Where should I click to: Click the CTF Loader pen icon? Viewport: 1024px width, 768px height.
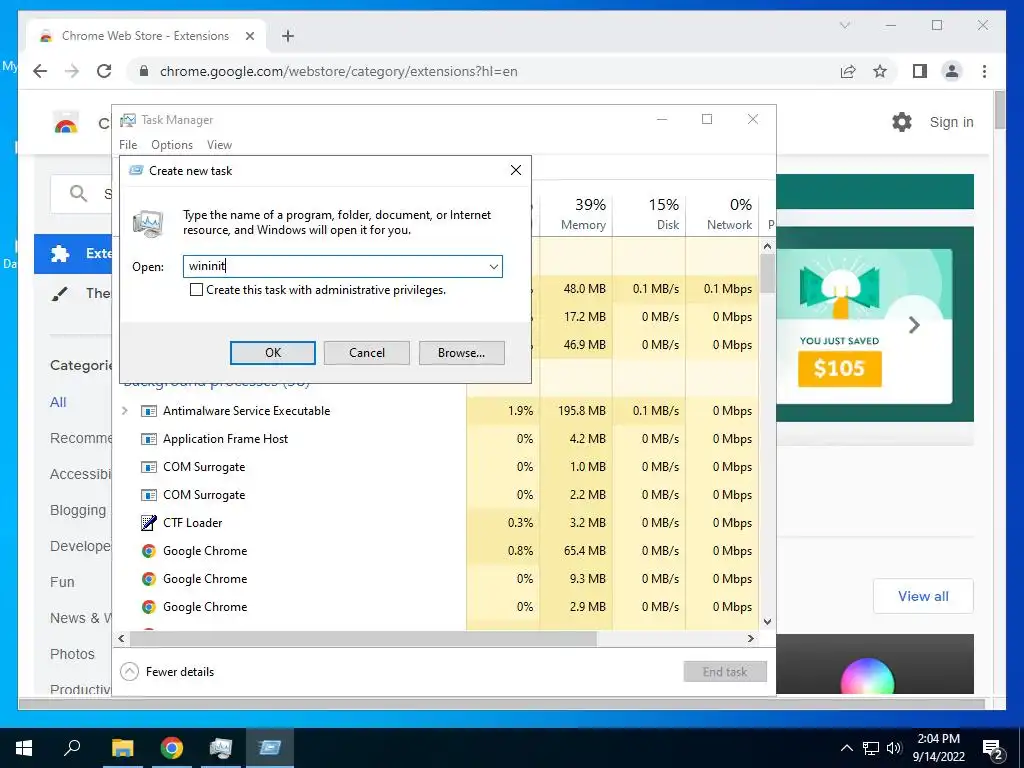tap(149, 522)
